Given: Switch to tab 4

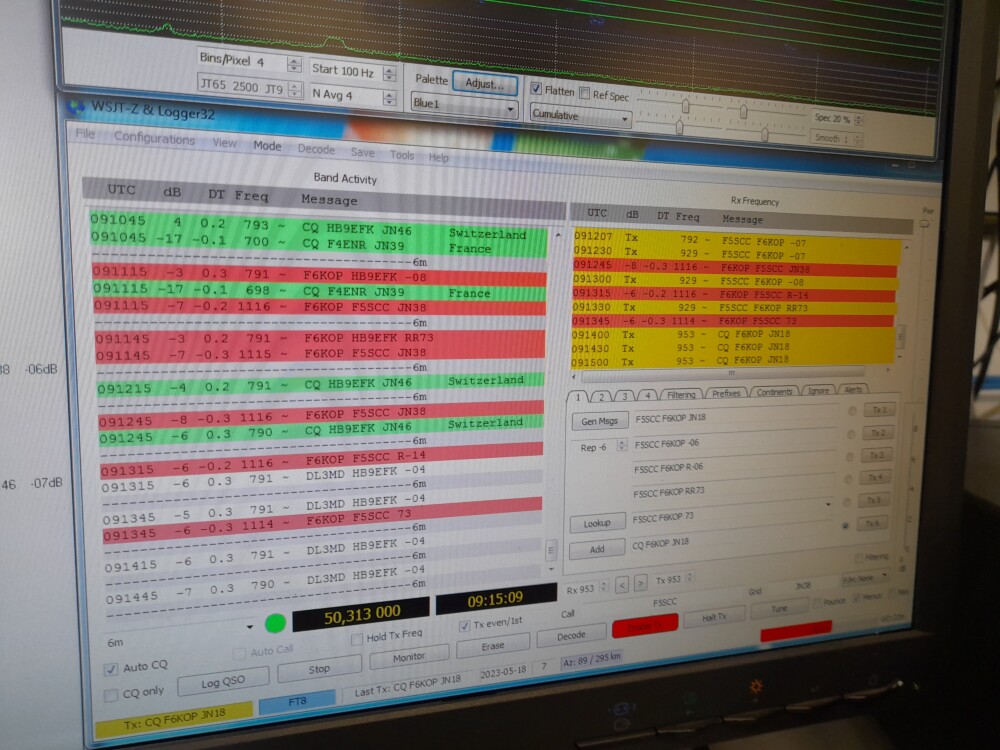Looking at the screenshot, I should [x=647, y=395].
